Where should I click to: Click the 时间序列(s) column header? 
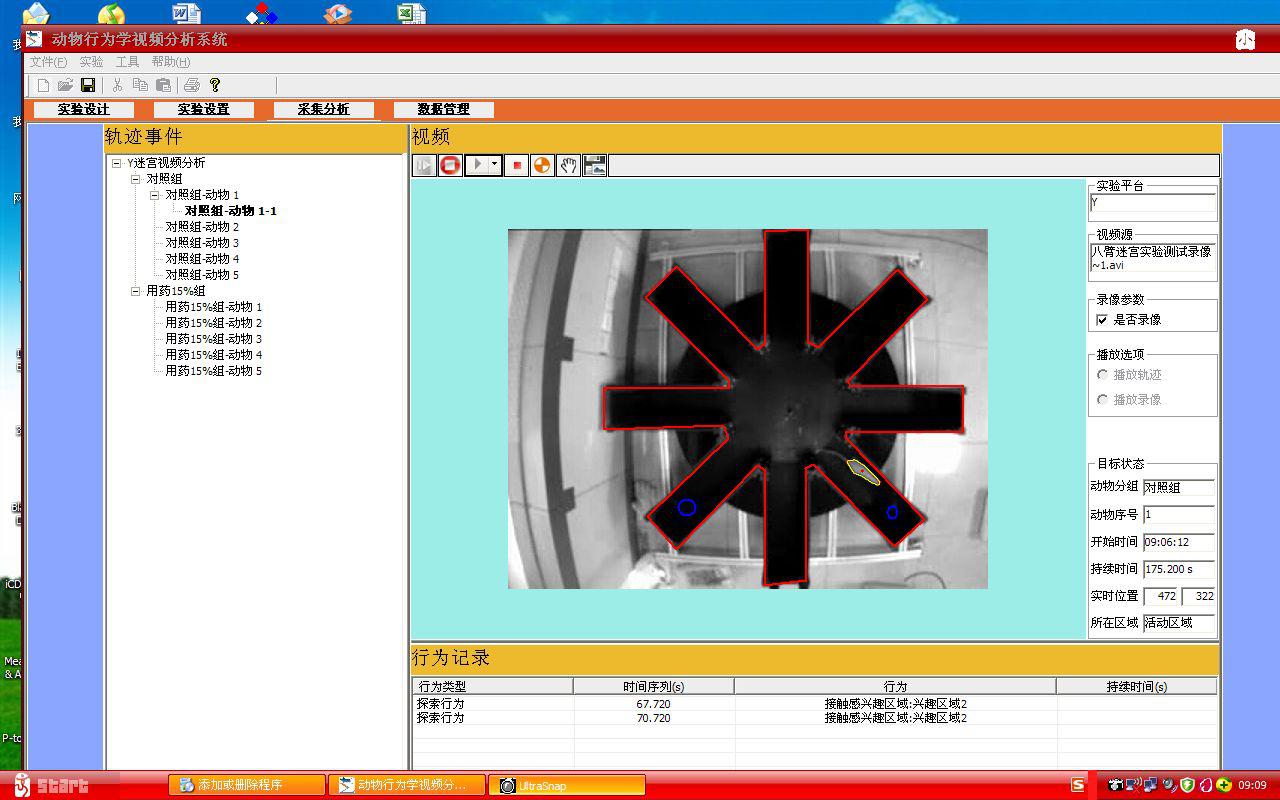(x=654, y=686)
